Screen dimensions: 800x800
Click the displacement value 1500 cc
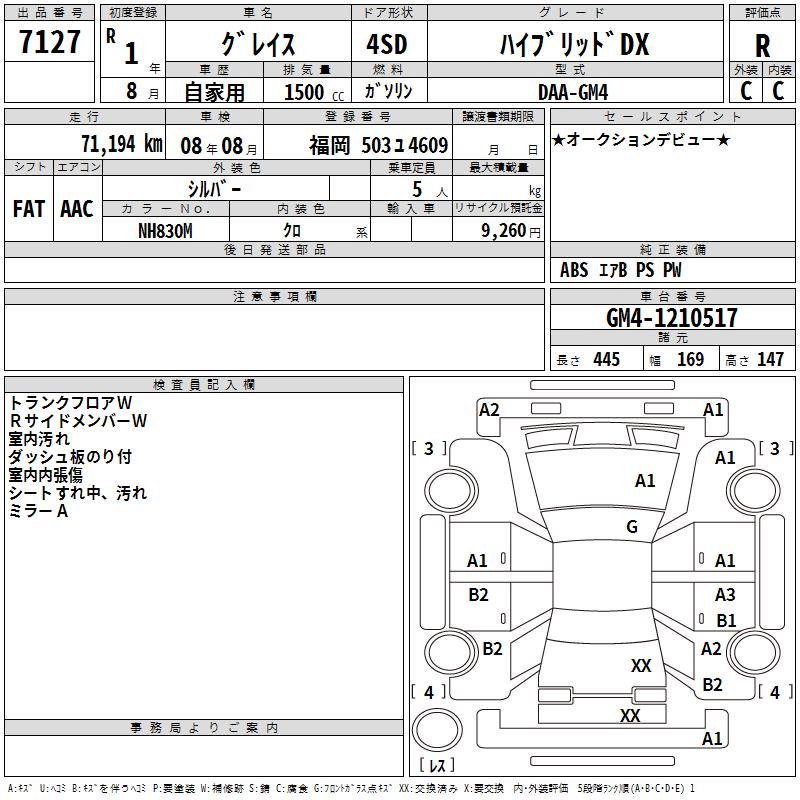[x=314, y=92]
